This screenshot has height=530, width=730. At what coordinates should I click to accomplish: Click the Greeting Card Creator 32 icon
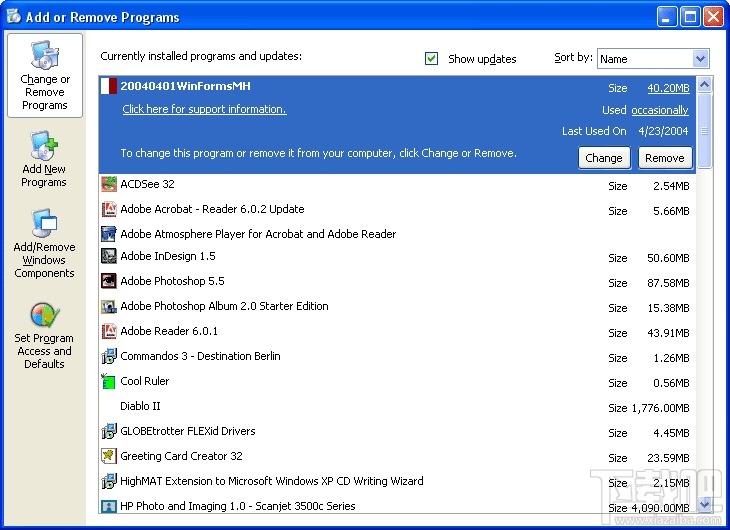click(109, 457)
